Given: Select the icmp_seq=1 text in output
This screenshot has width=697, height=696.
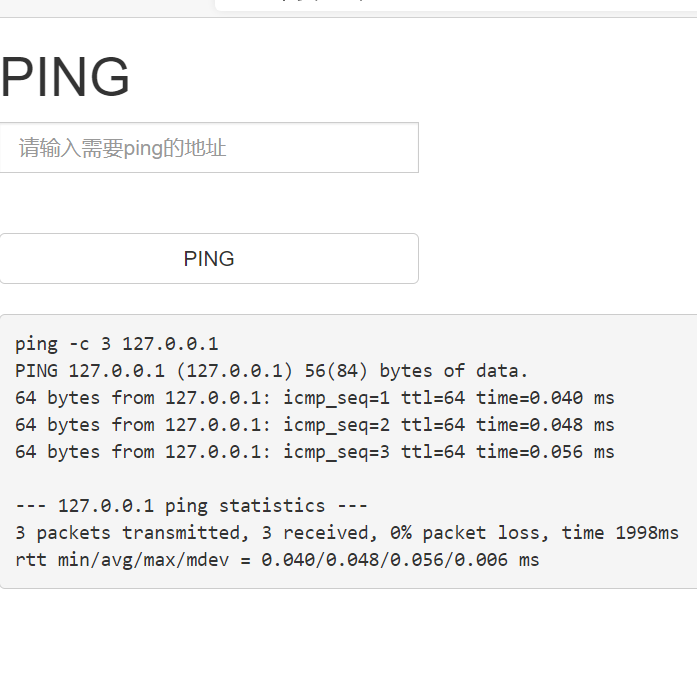Looking at the screenshot, I should pos(337,398).
